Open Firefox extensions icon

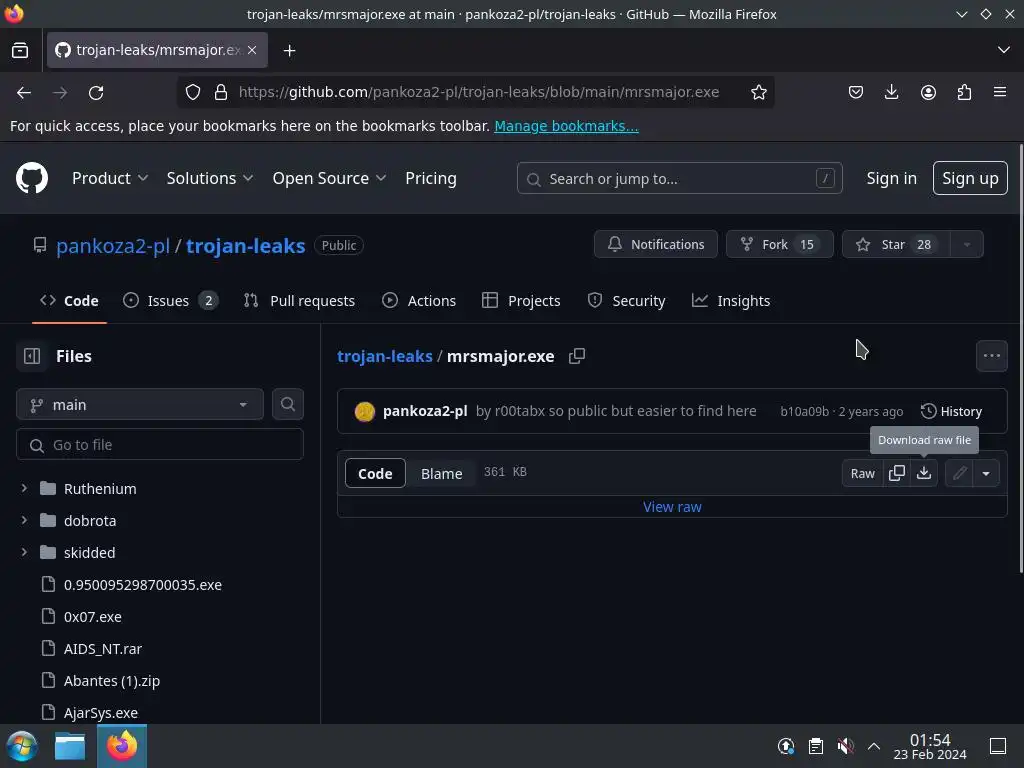(964, 92)
